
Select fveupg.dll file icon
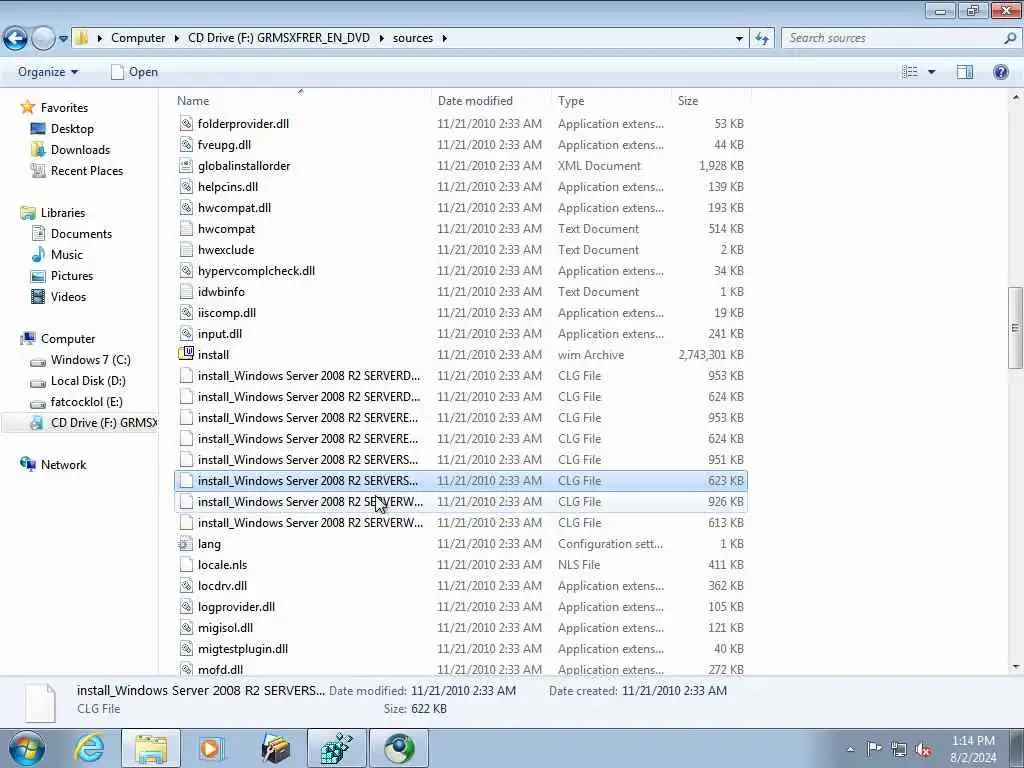[186, 144]
